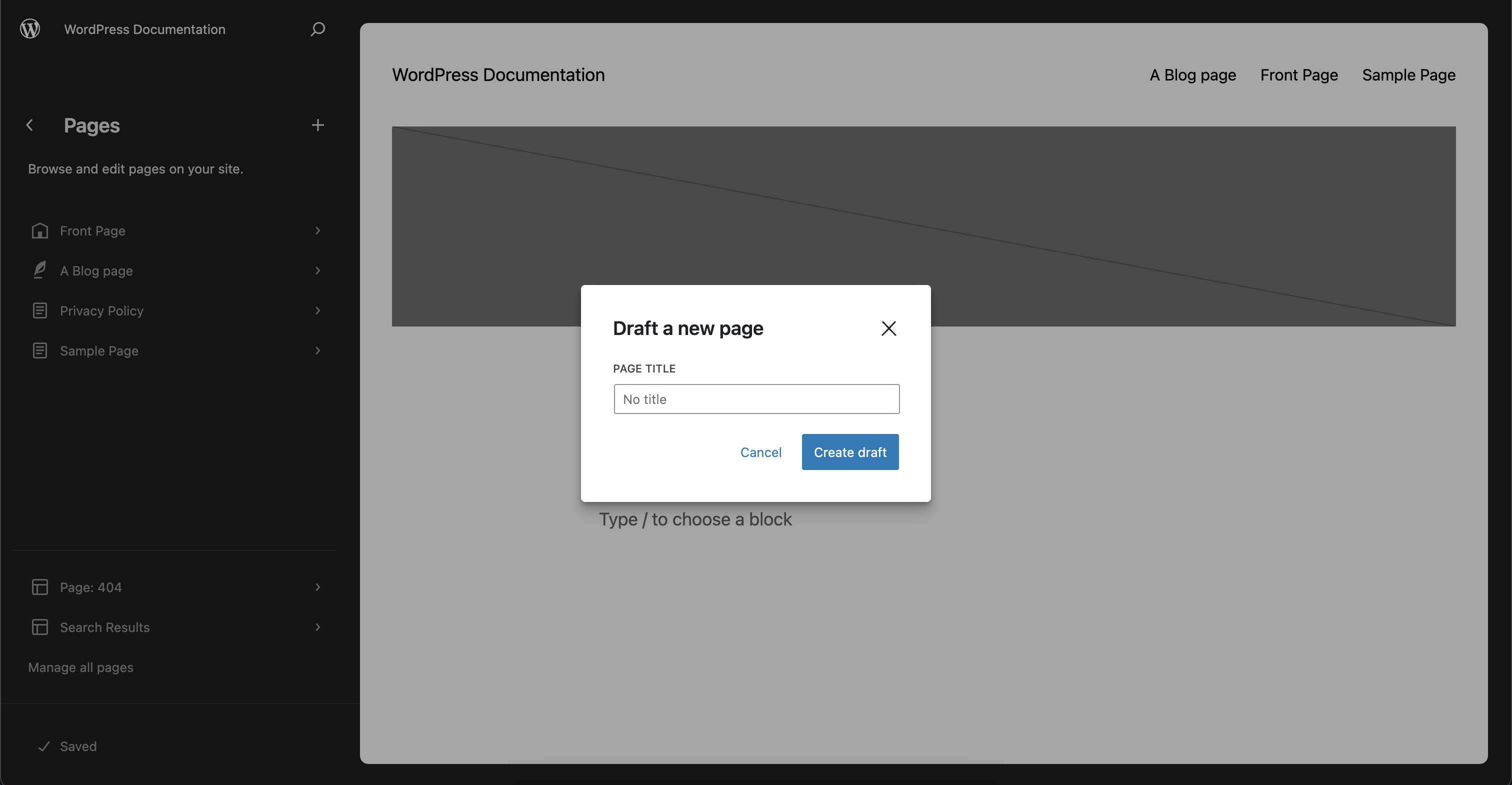Click the Pages heading
The width and height of the screenshot is (1512, 785).
coord(91,125)
